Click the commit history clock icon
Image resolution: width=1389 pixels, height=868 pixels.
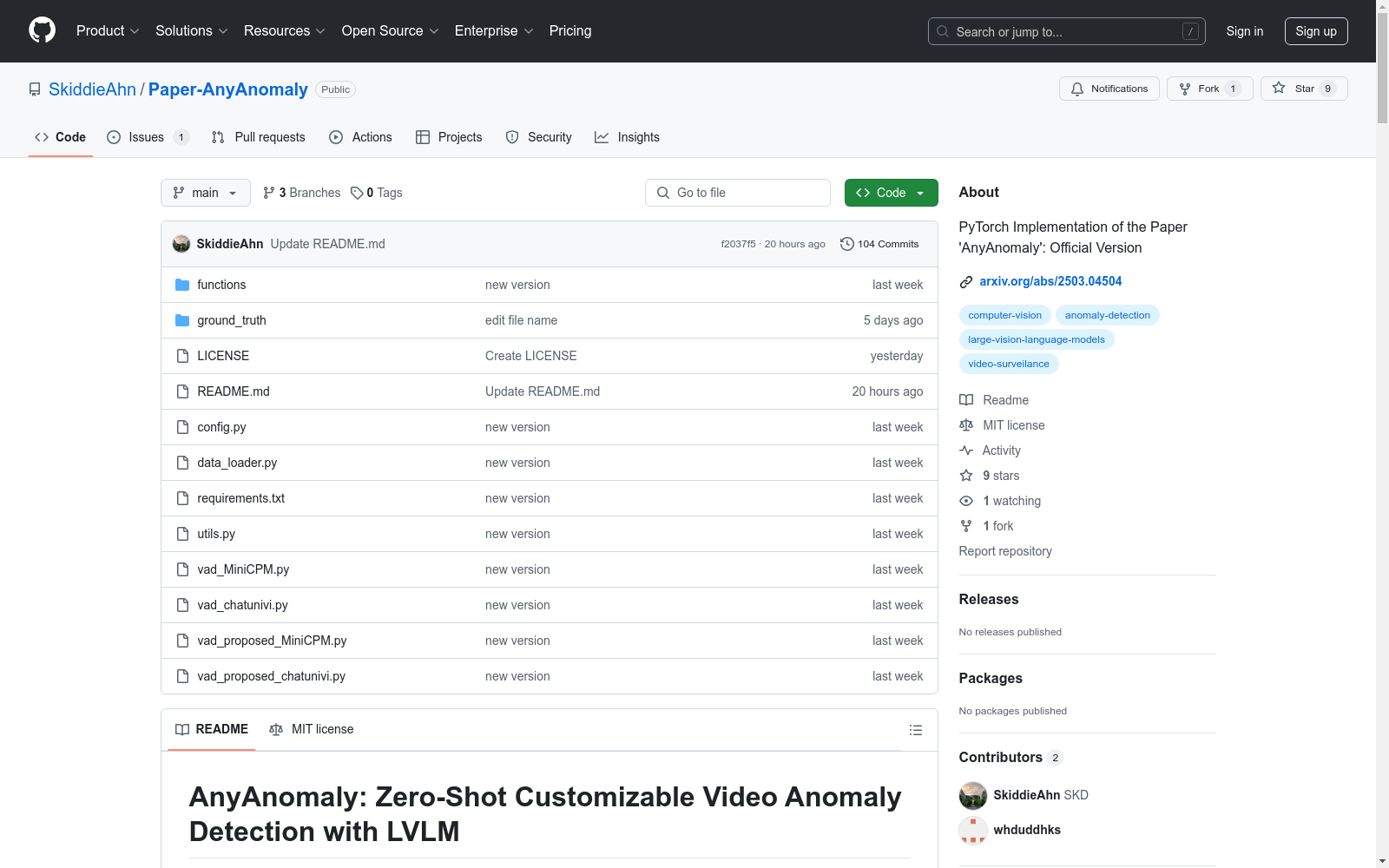coord(847,244)
